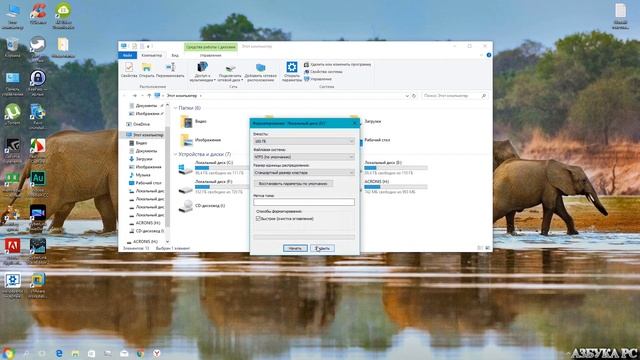Viewport: 640px width, 360px height.
Task: Collapse the Устройства и диски section
Action: [x=176, y=154]
